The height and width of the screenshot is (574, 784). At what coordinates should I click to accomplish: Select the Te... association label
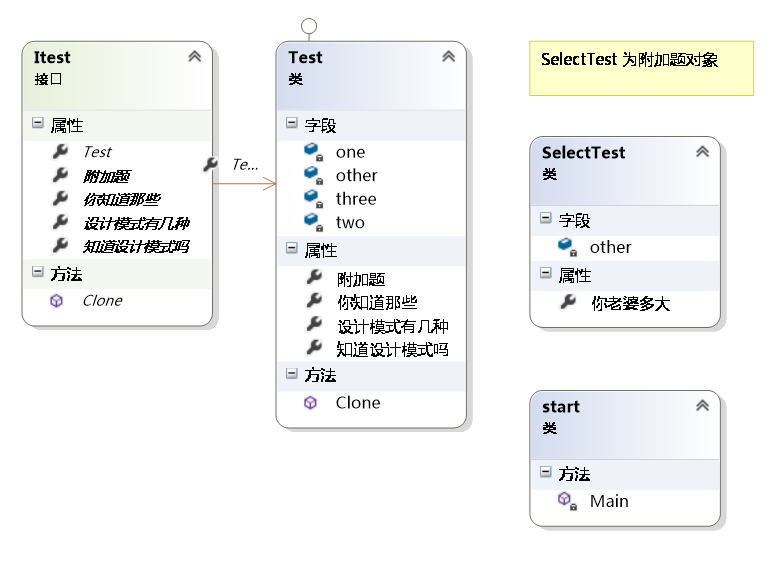pyautogui.click(x=245, y=164)
